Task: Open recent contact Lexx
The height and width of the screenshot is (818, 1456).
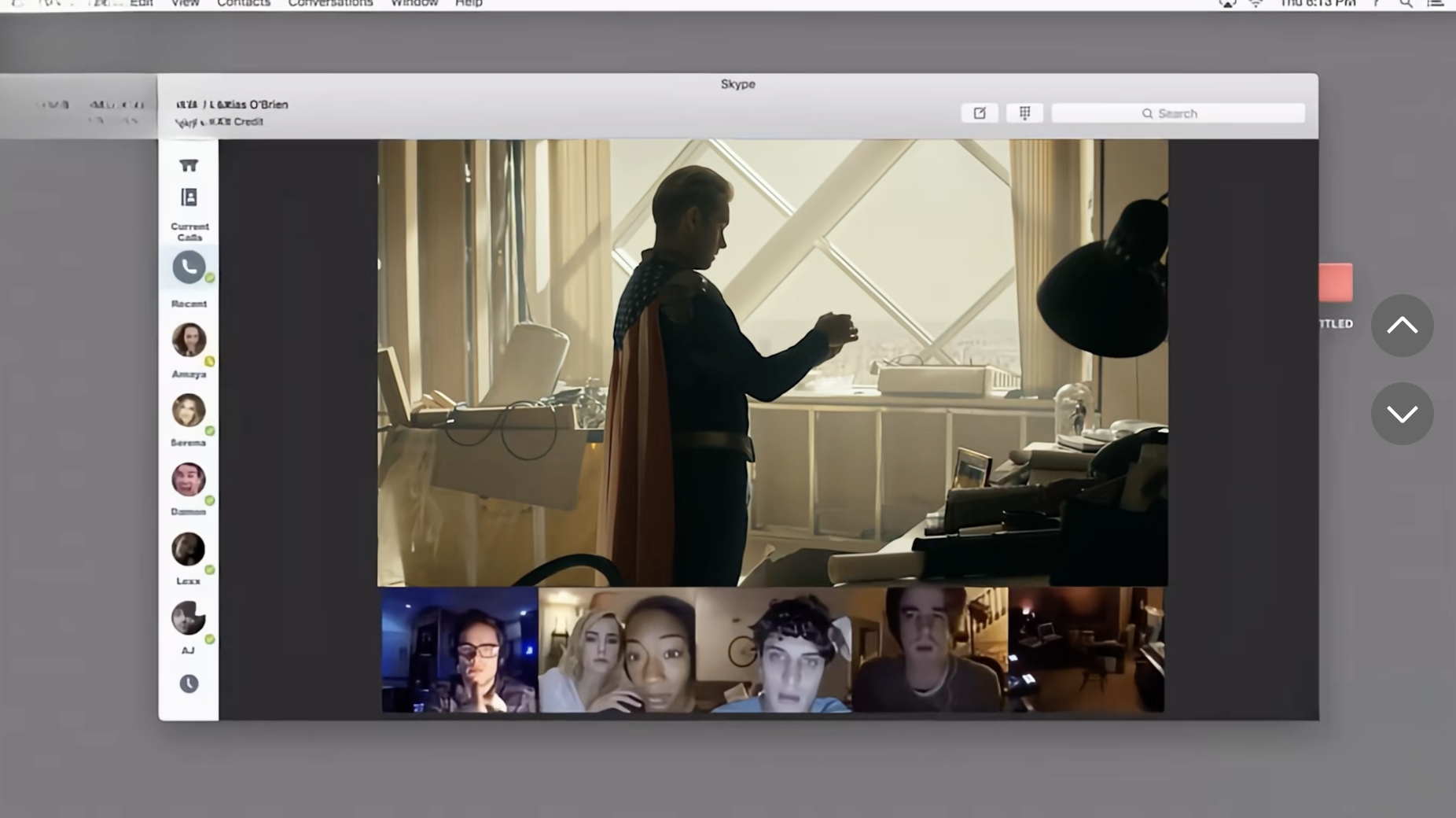Action: [x=189, y=549]
